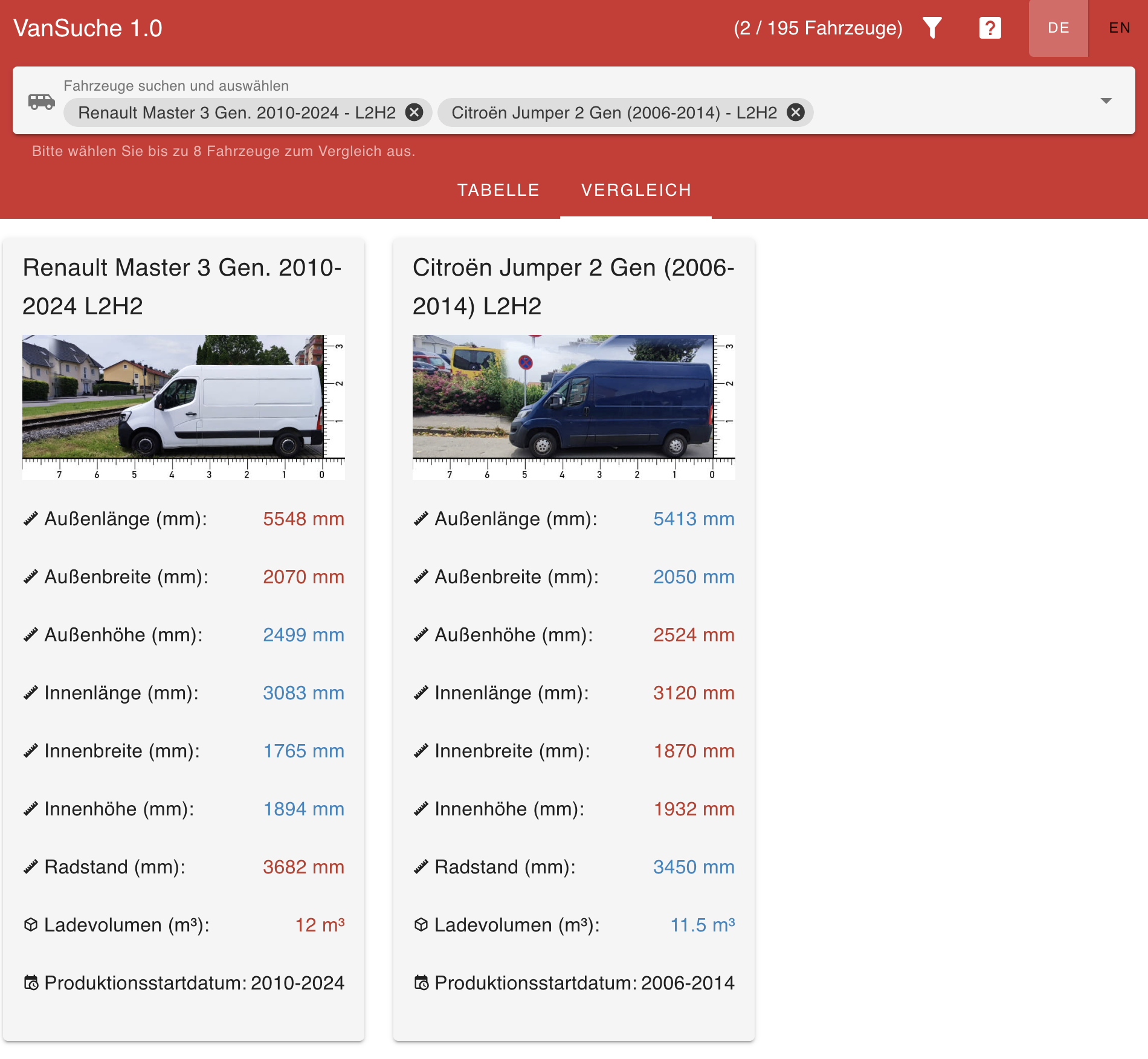Click the Renault Master card title

click(182, 287)
